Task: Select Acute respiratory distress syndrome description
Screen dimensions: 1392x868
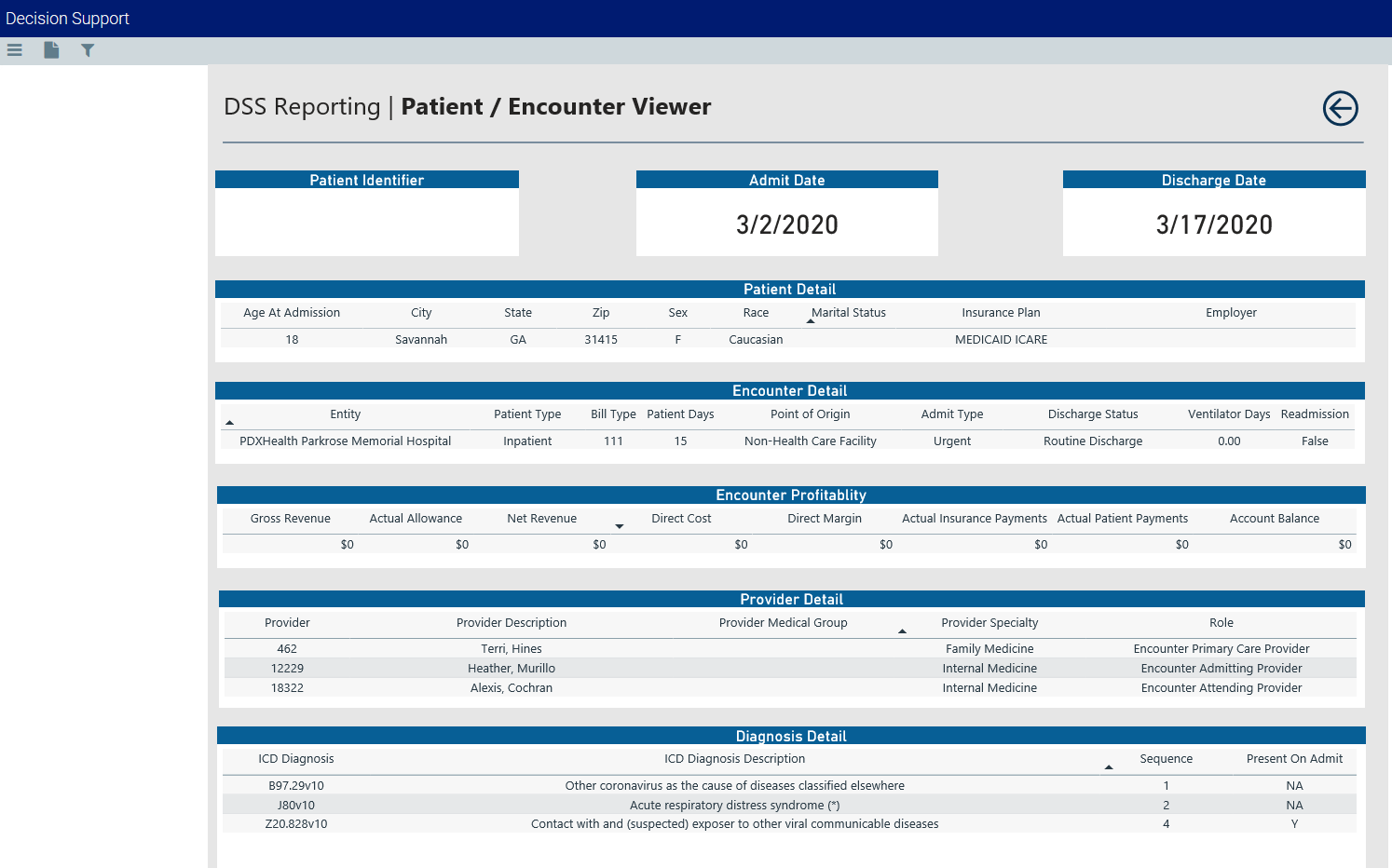Action: click(734, 806)
